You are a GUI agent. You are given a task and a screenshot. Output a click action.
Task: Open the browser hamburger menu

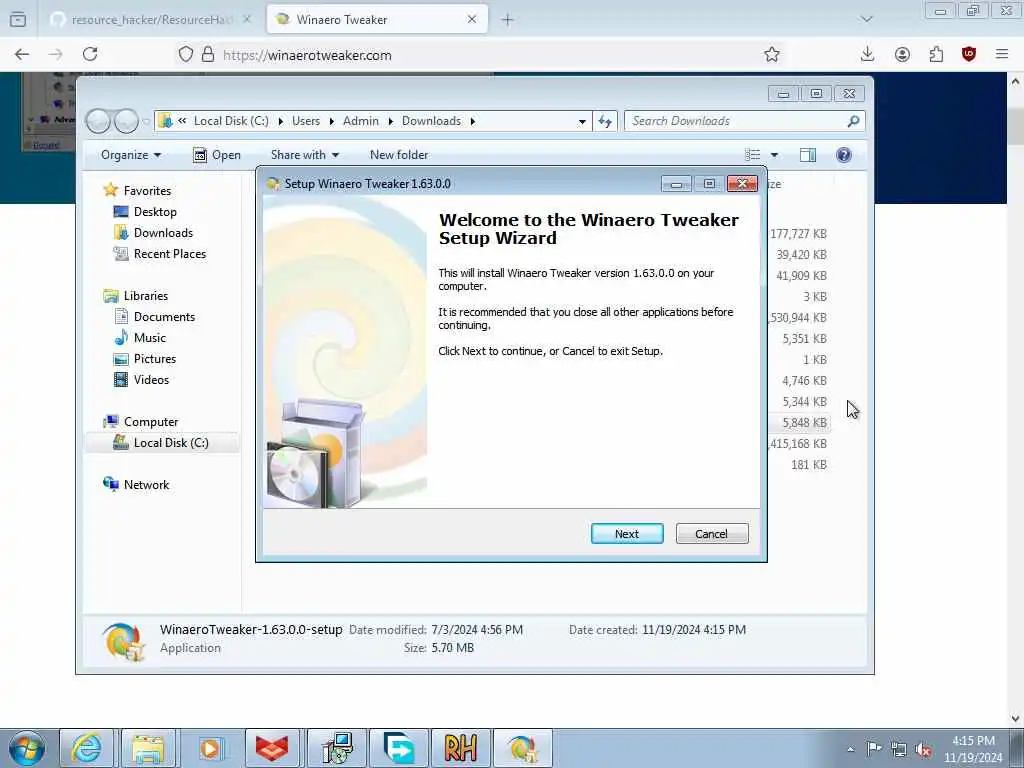(1002, 55)
